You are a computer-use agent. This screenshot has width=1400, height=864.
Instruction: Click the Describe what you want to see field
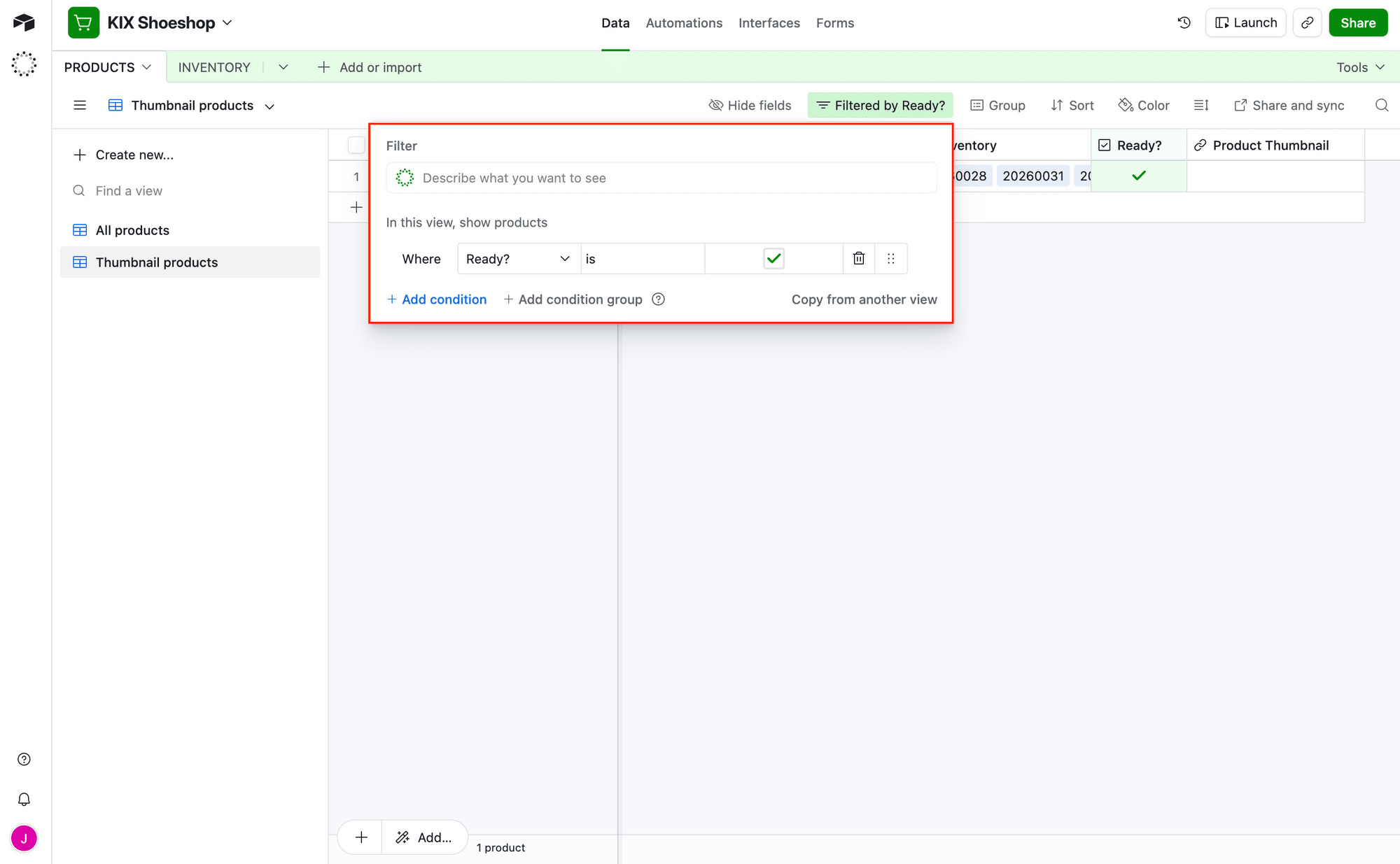click(661, 178)
